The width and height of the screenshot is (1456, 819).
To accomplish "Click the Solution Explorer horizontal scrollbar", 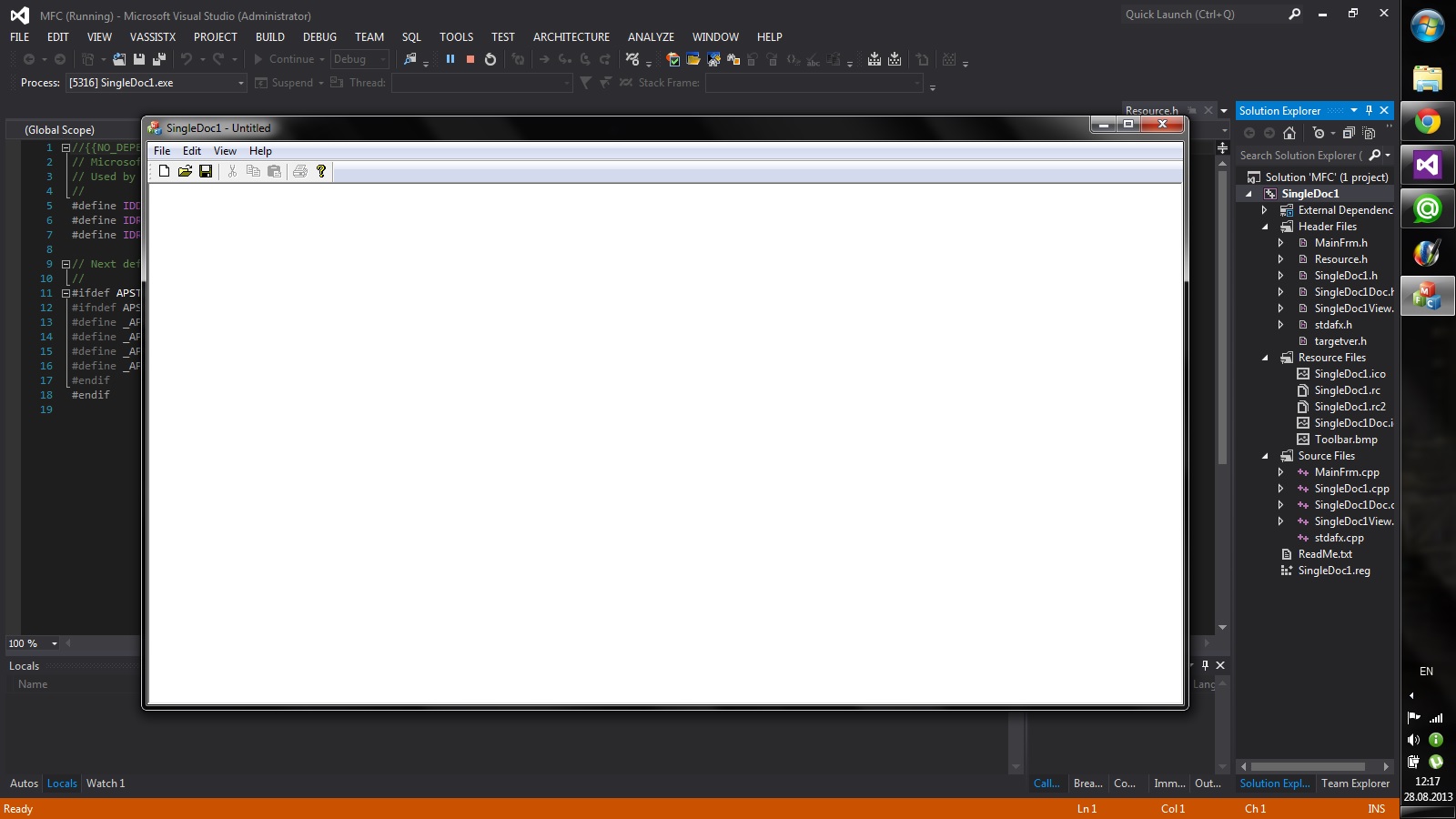I will click(1309, 767).
